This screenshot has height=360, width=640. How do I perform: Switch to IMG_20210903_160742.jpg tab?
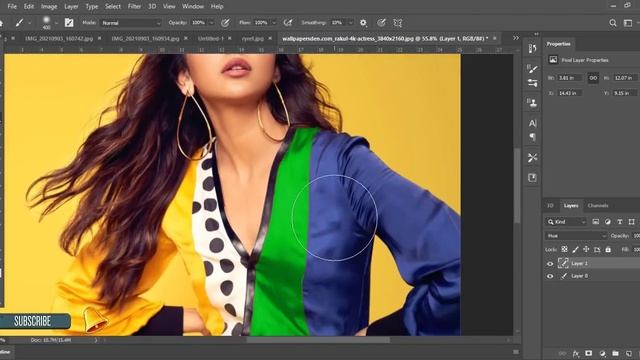(59, 38)
